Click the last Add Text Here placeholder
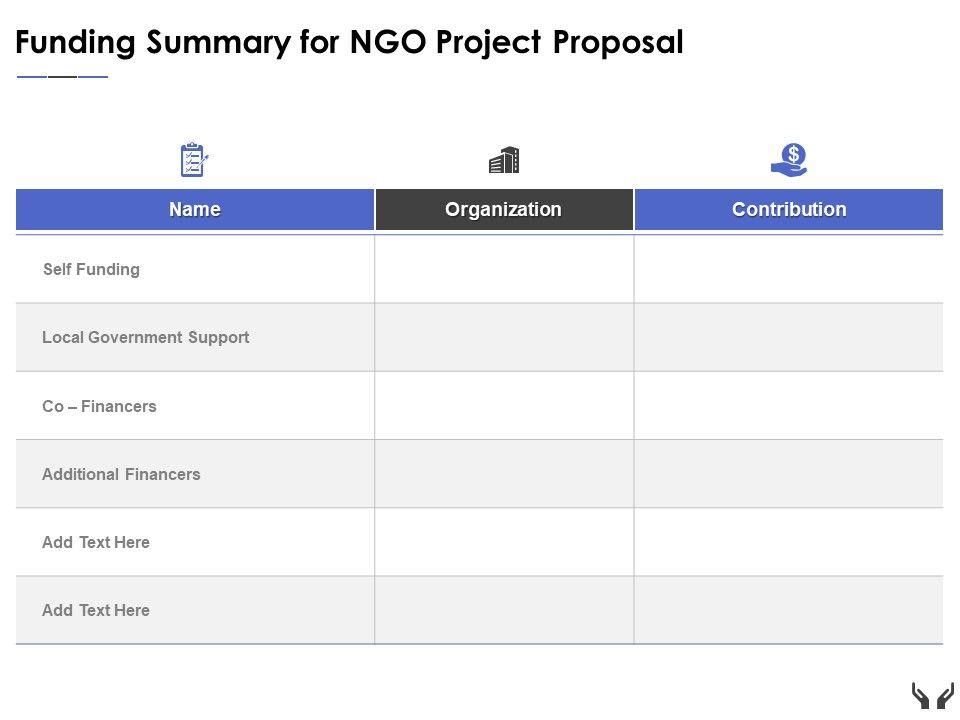The image size is (960, 720). pyautogui.click(x=96, y=610)
